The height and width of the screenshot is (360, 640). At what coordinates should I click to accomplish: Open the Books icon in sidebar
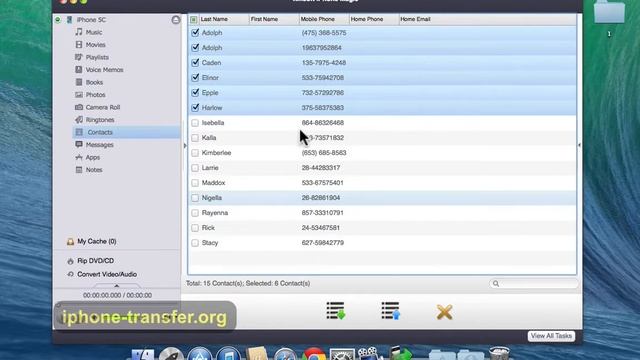tap(79, 82)
